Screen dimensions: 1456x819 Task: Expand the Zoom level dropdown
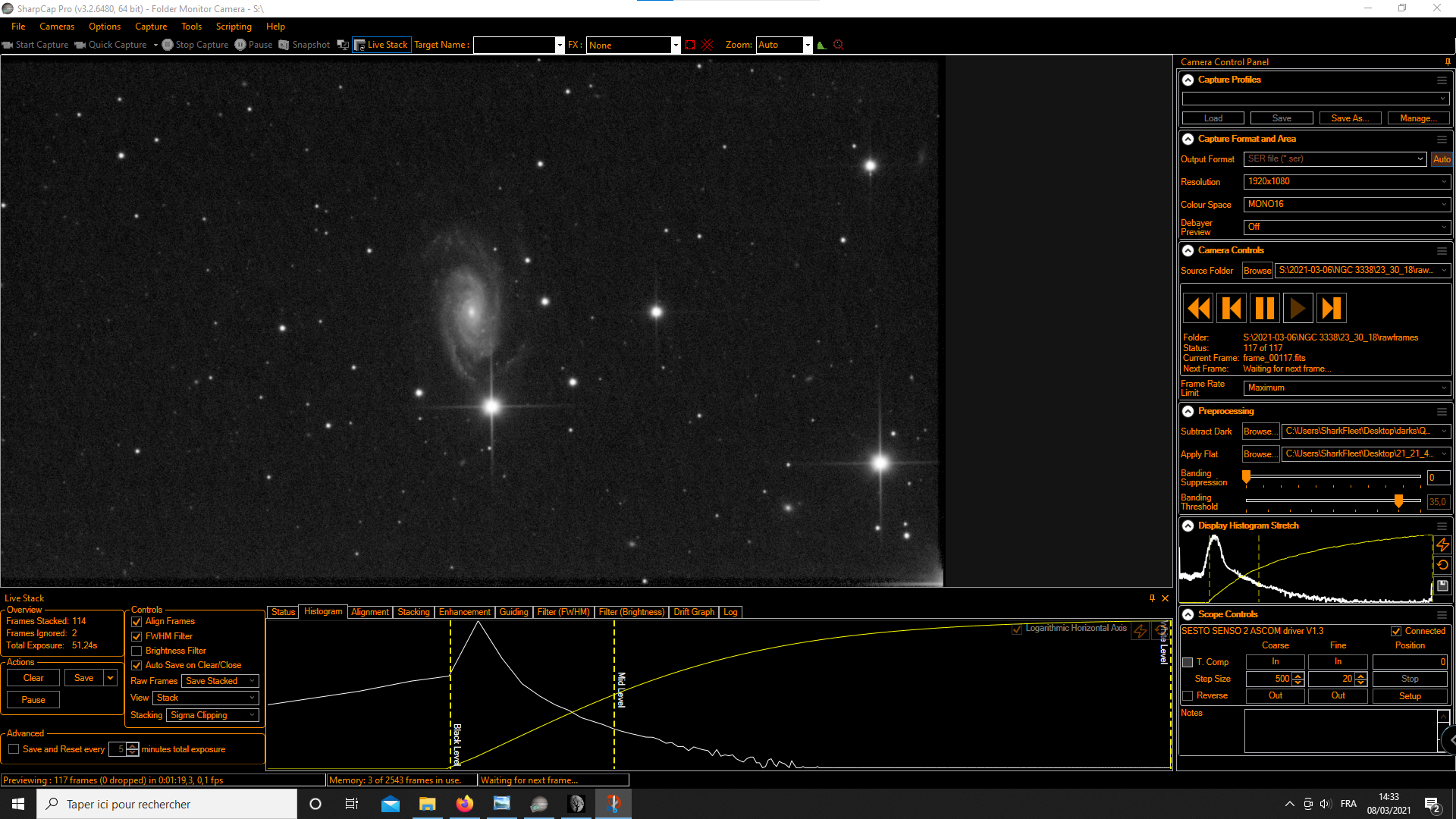pyautogui.click(x=808, y=45)
